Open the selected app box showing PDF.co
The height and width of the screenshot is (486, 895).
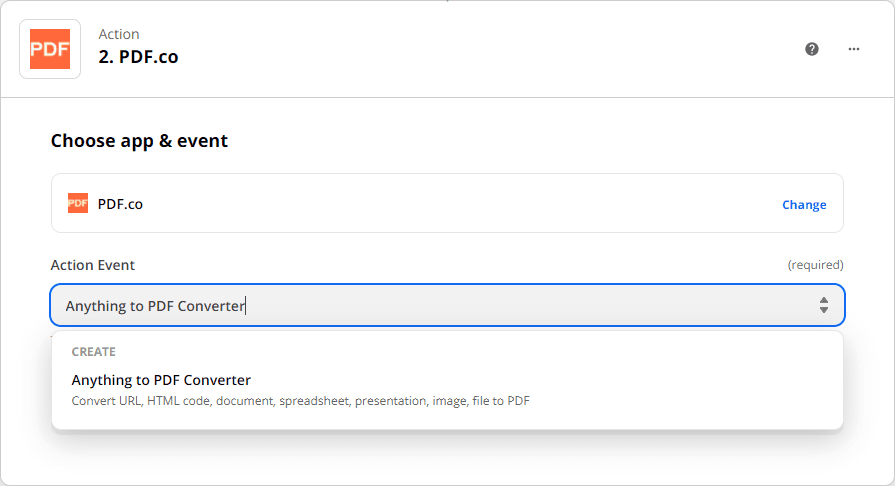450,204
